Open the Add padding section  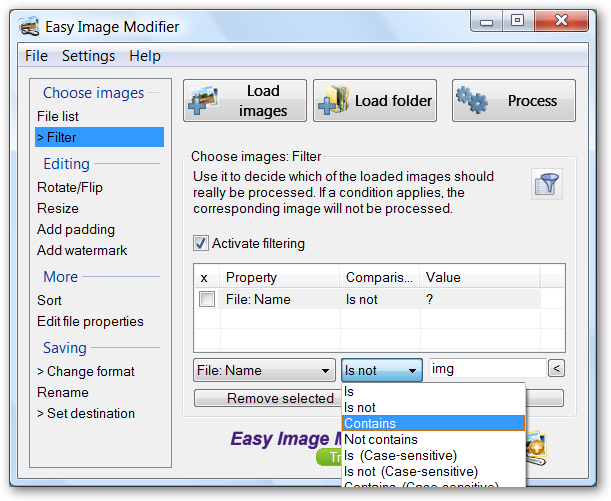76,229
